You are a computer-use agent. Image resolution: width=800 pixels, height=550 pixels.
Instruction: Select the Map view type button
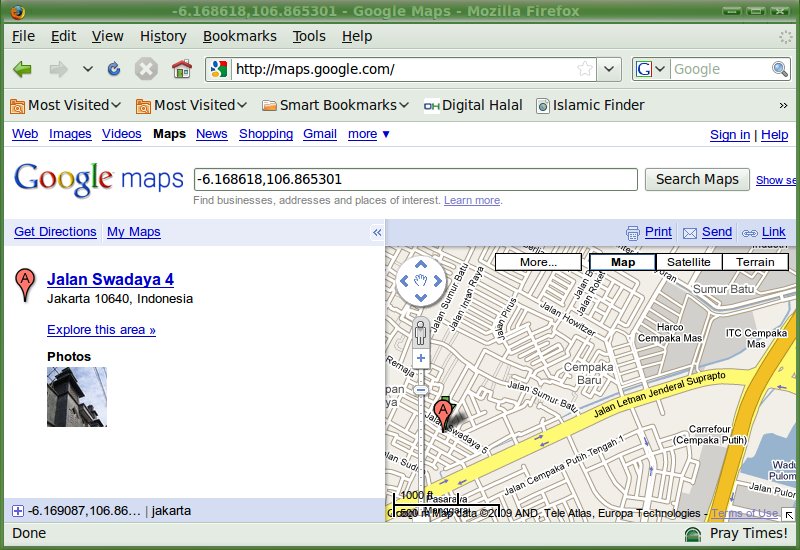pyautogui.click(x=623, y=262)
